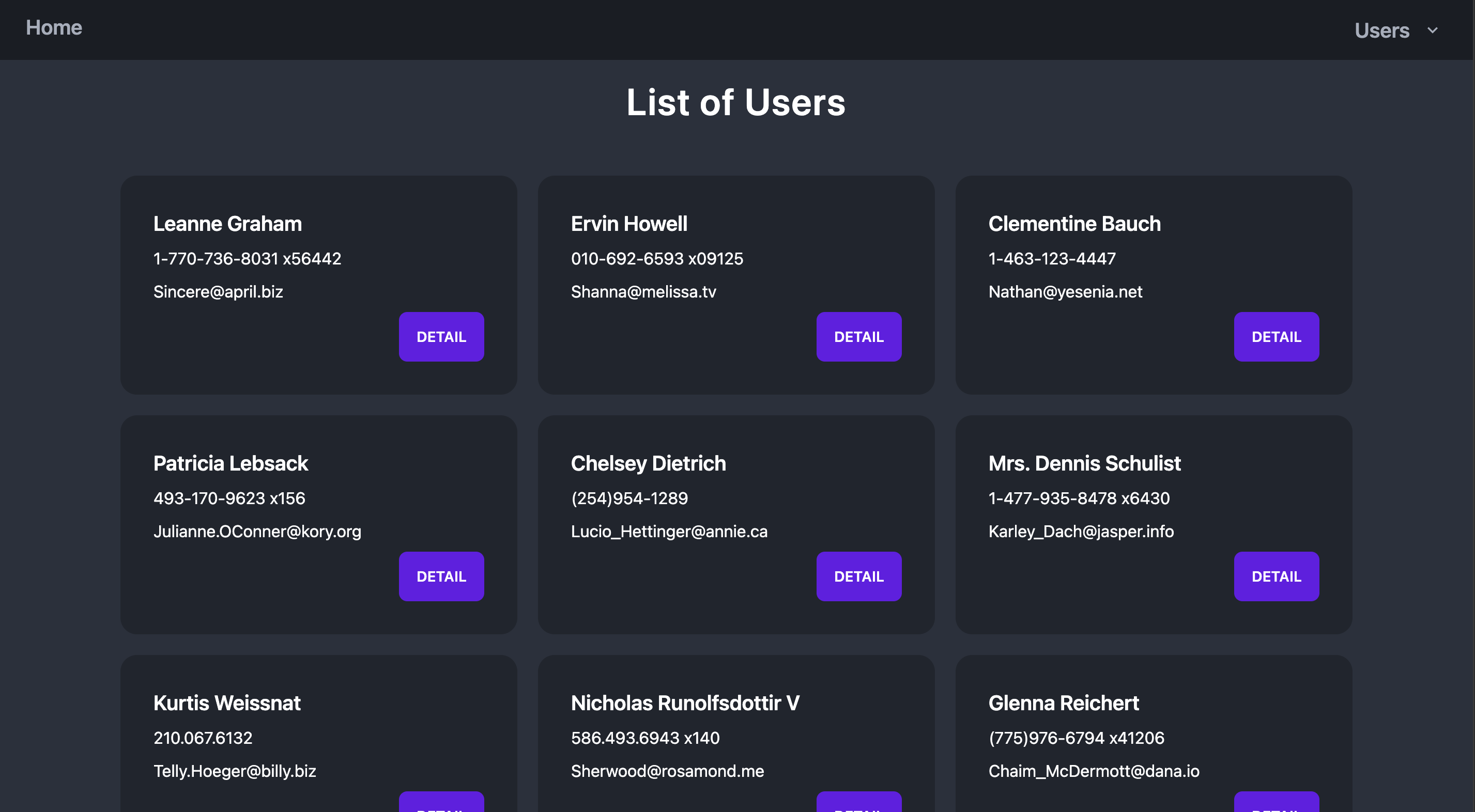
Task: Click email Nathan@yesenia.net
Action: pos(1065,292)
